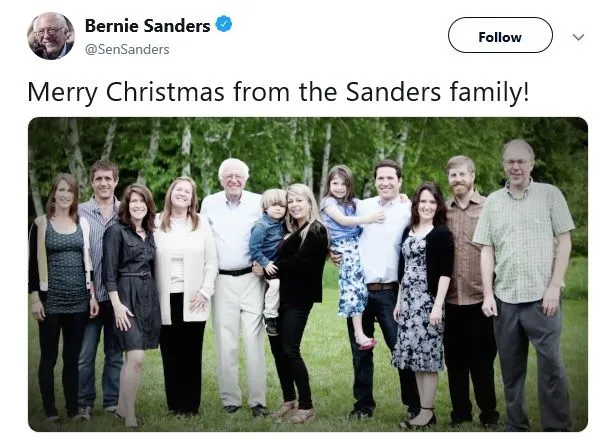
Task: Open the @SenSanders handle link
Action: coord(127,49)
